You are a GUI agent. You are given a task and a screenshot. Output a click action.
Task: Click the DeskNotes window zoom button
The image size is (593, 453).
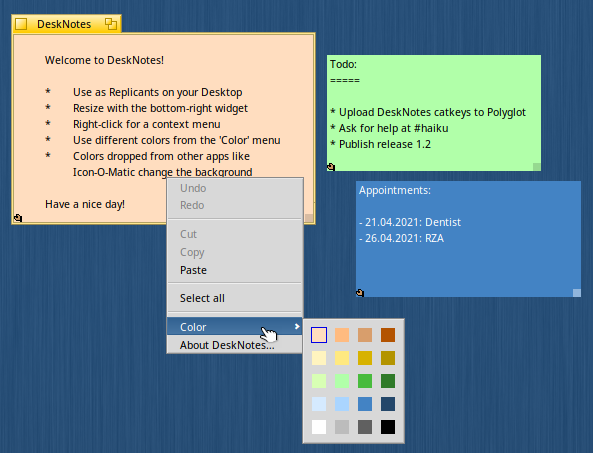click(x=111, y=24)
